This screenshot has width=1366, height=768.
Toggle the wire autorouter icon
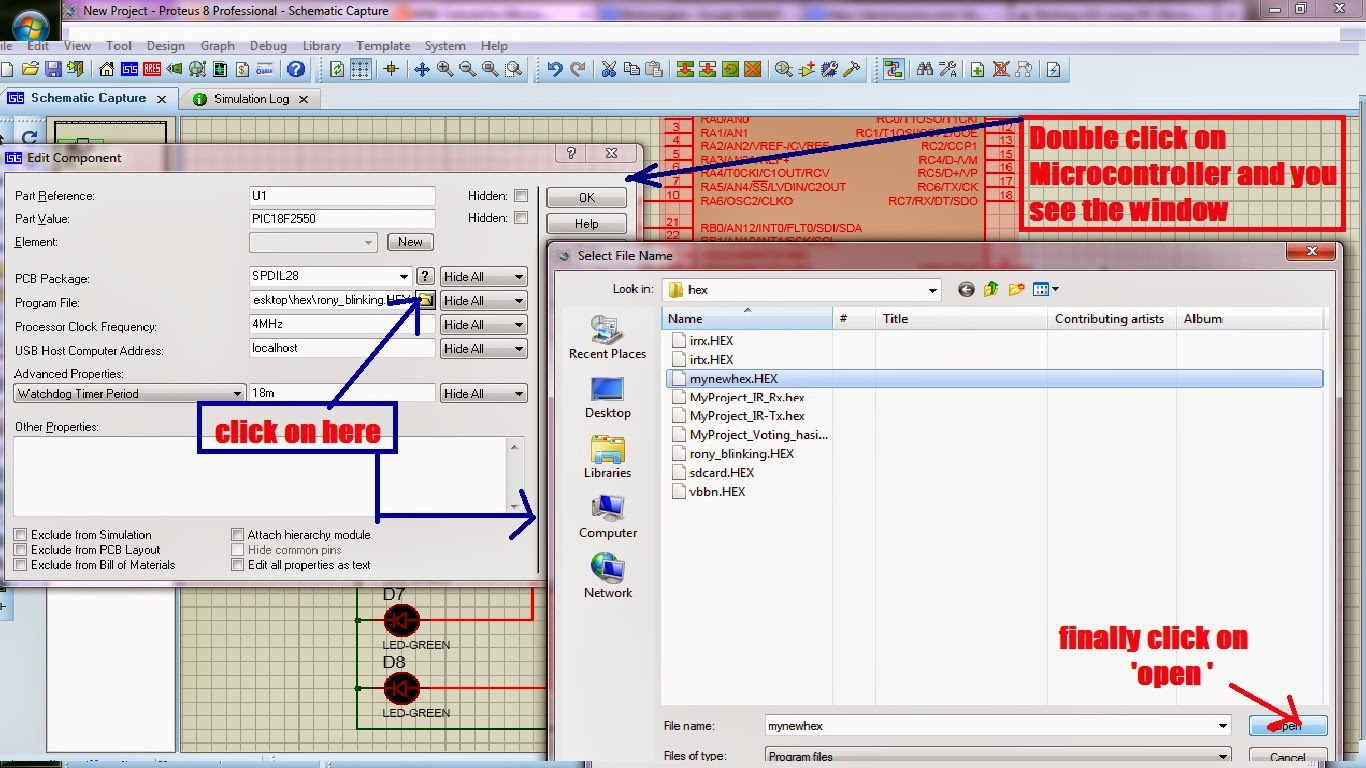point(893,69)
